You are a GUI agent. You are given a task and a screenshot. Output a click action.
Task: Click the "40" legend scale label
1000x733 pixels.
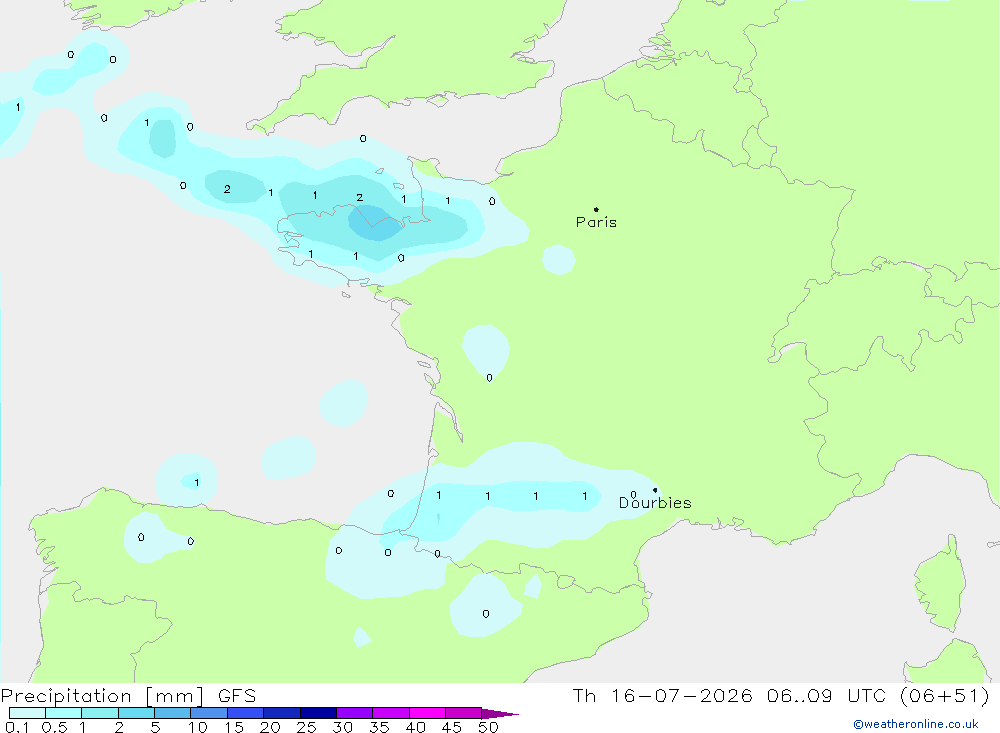pos(416,727)
